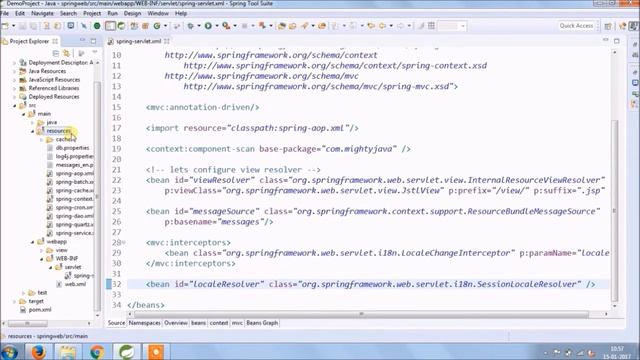Collapse the mvc:interceptors fold on line 28
The height and width of the screenshot is (360, 640).
pos(124,242)
